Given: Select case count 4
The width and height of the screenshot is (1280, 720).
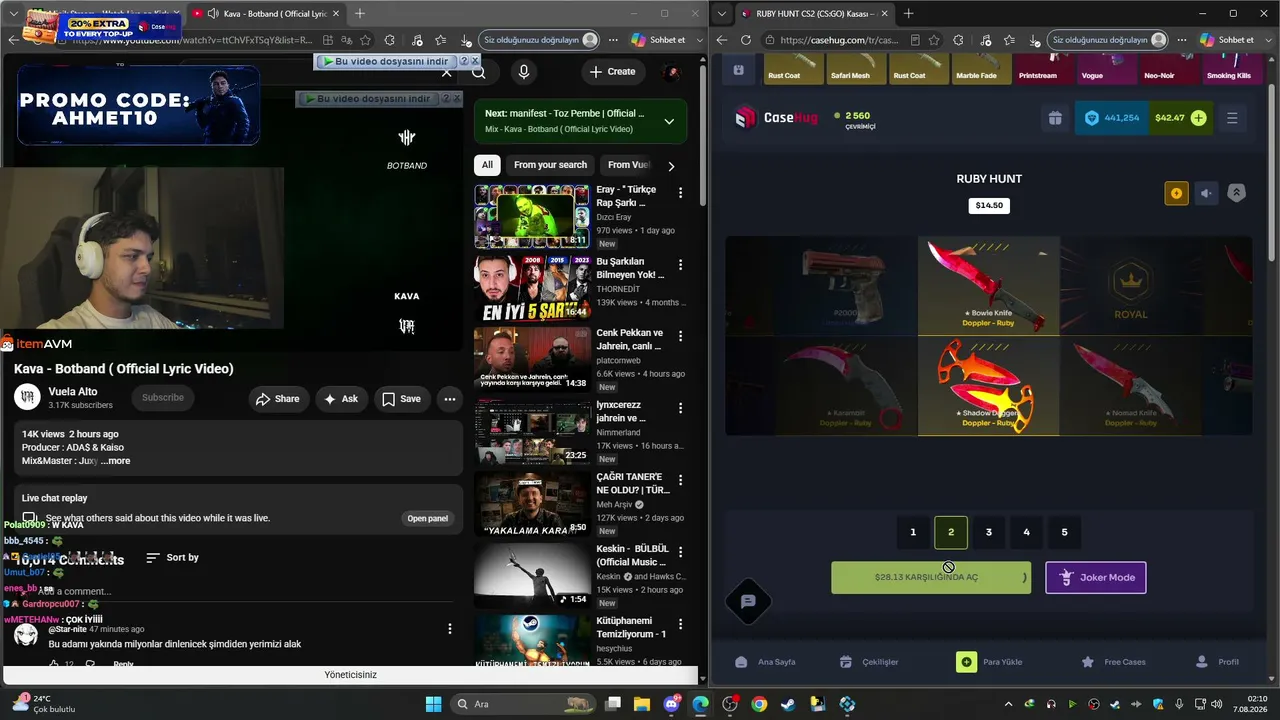Looking at the screenshot, I should [1026, 532].
